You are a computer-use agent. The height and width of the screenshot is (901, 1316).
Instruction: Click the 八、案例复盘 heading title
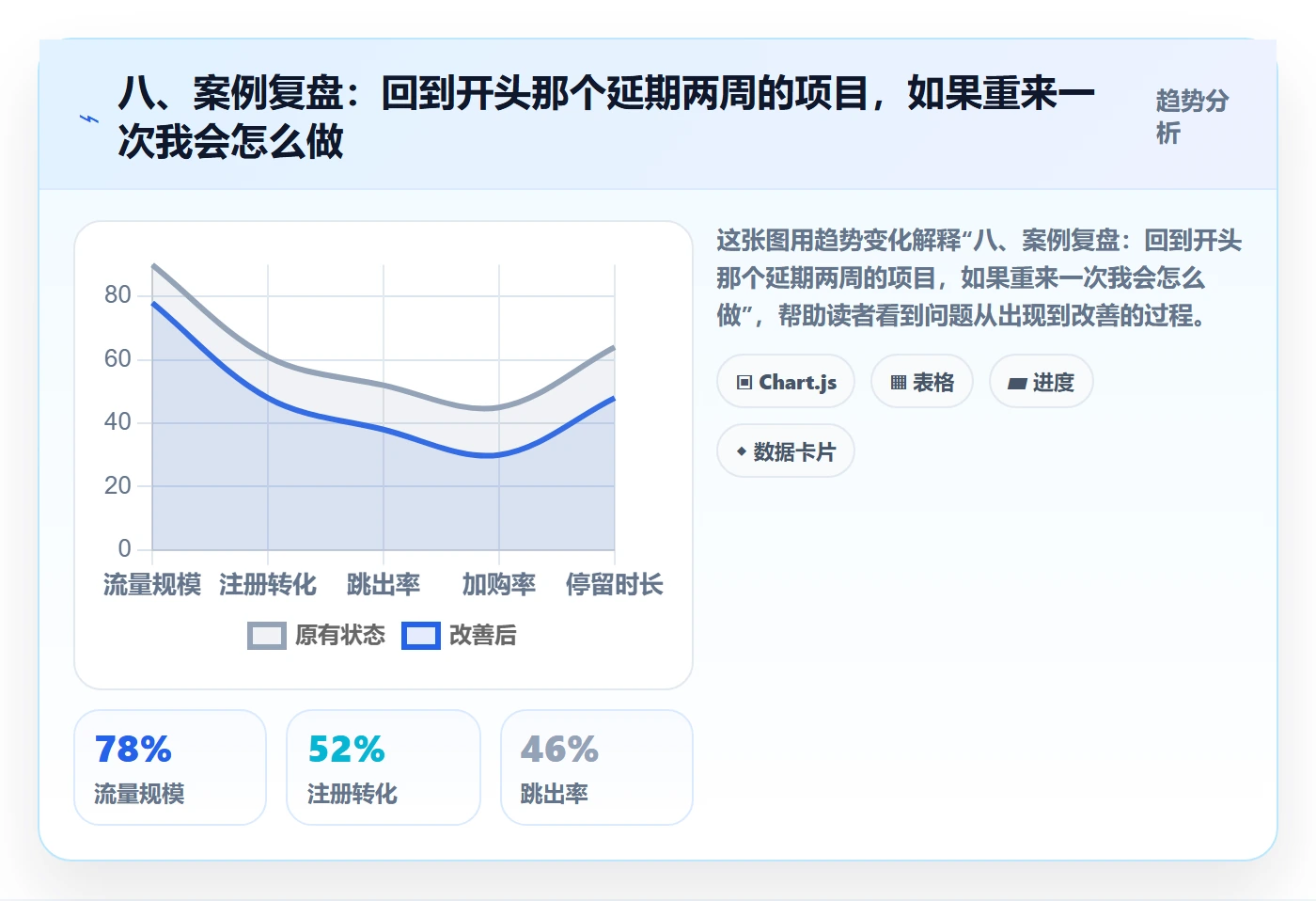tap(606, 118)
